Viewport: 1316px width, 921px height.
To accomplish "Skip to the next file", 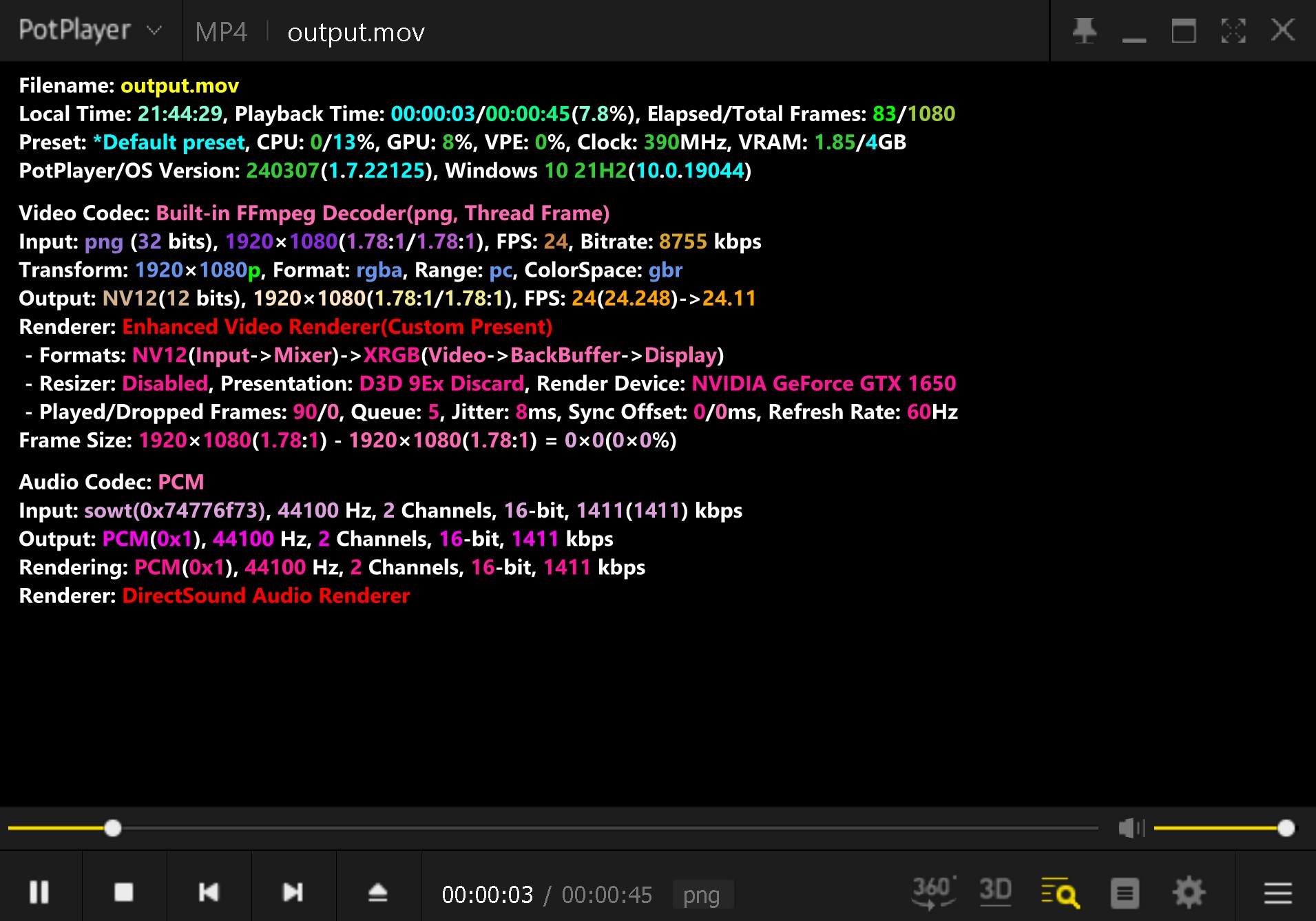I will pos(293,892).
